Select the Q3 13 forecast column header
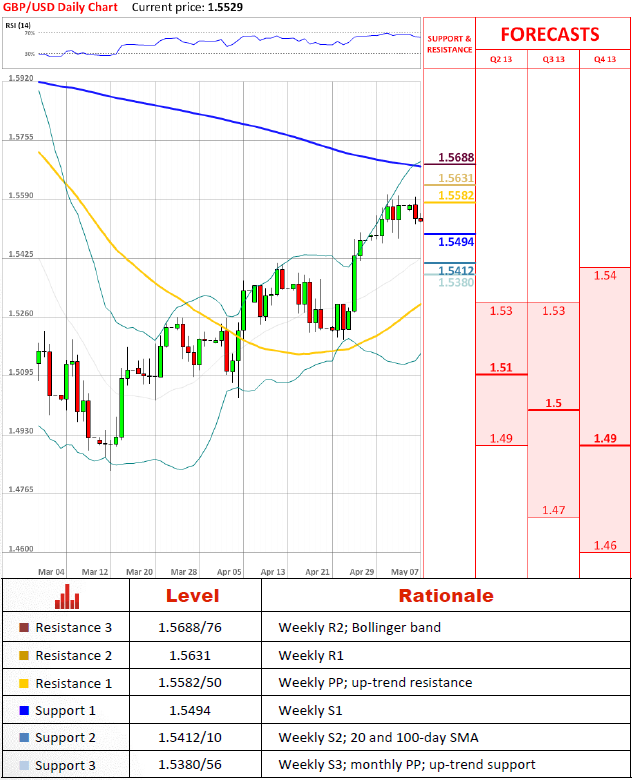The image size is (632, 780). click(553, 59)
